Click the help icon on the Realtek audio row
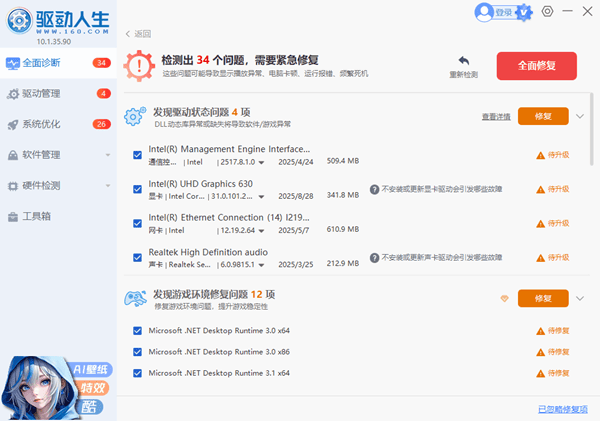Viewport: 600px width, 421px height. click(373, 257)
